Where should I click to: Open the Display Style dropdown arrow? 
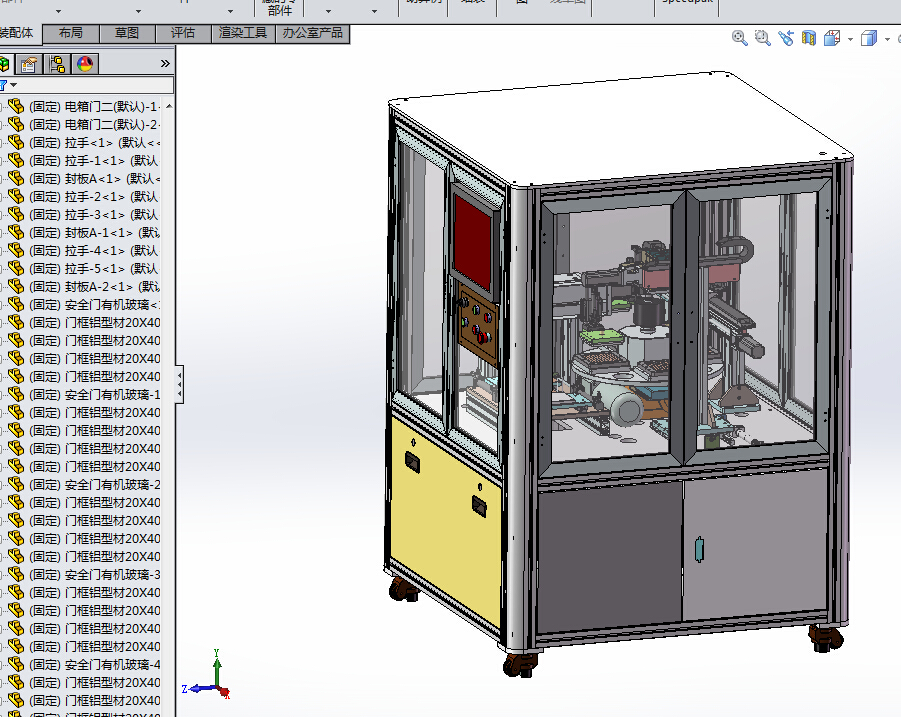[x=887, y=39]
